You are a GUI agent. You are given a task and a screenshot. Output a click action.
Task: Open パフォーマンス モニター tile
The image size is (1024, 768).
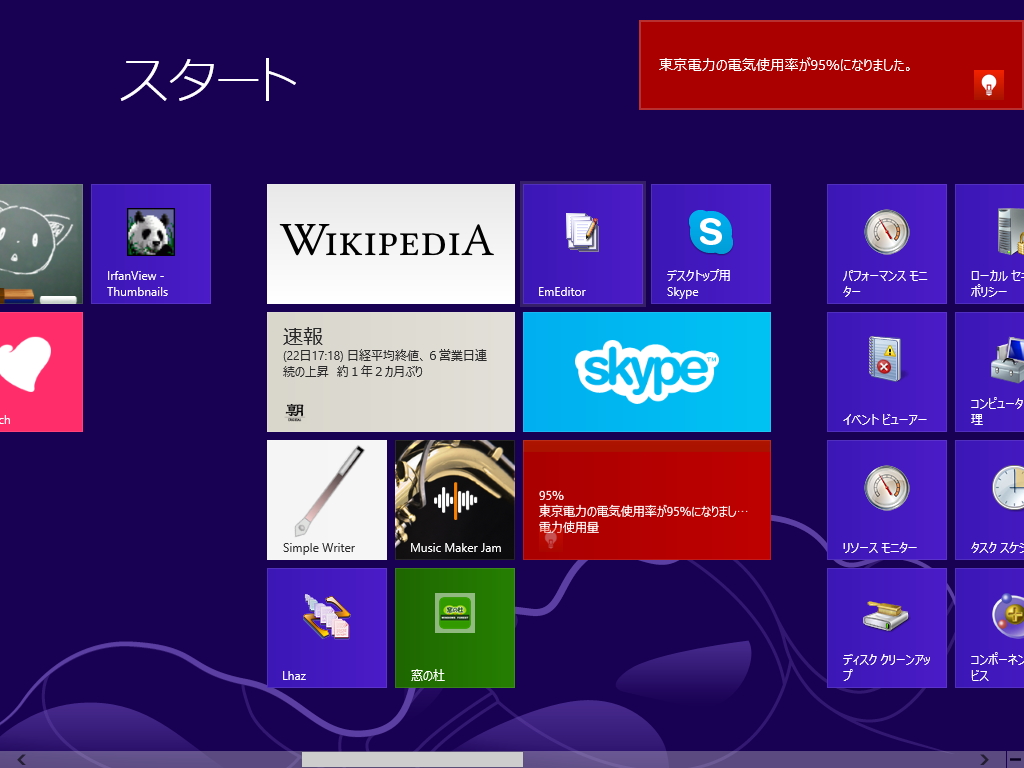pos(887,244)
